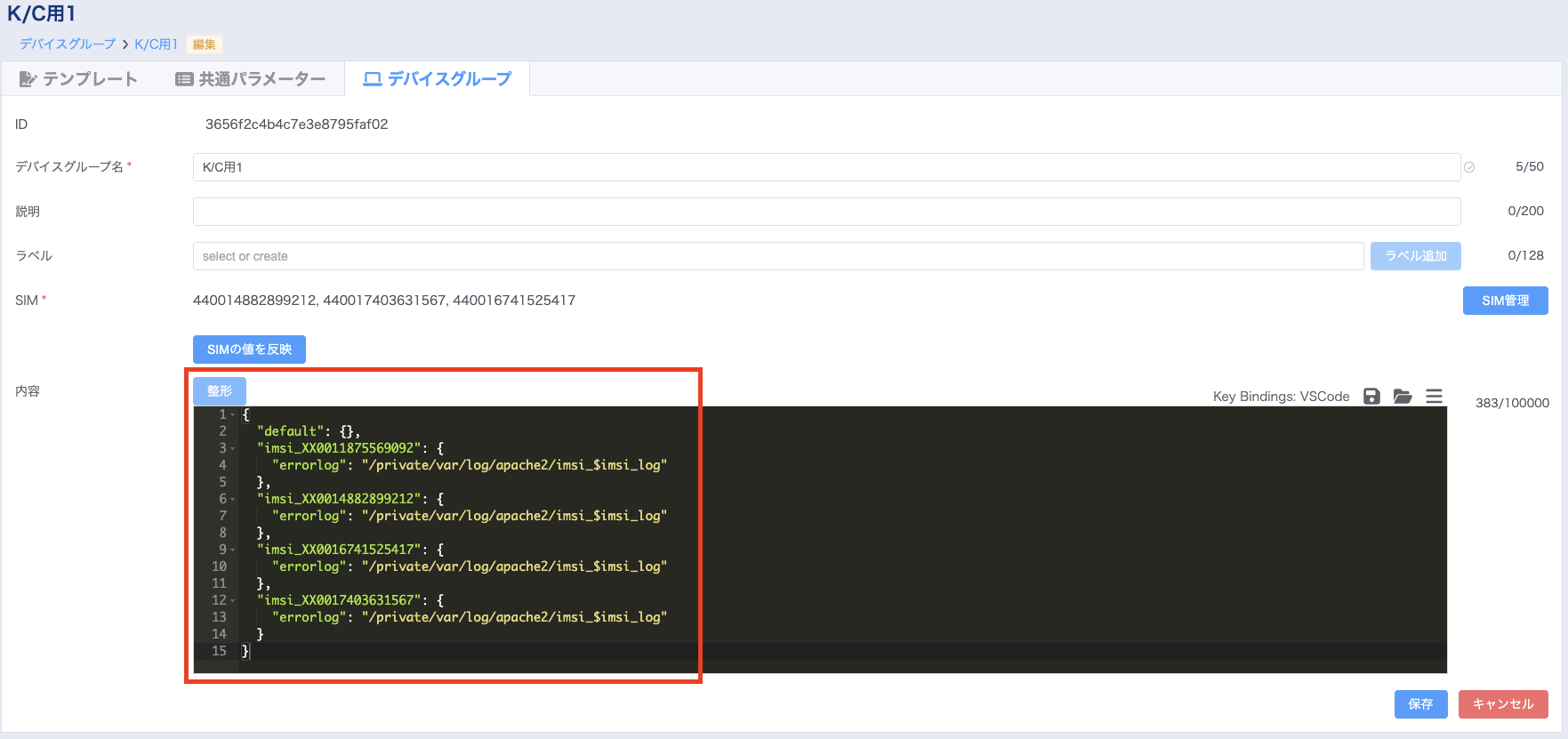
Task: Collapse the fold arrow on line 3
Action: (233, 448)
